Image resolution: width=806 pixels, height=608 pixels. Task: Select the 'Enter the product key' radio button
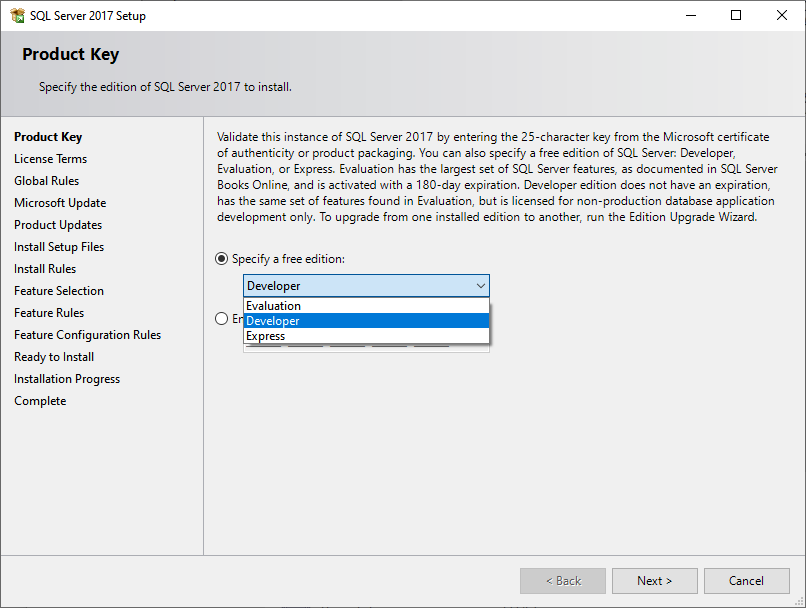[x=222, y=319]
